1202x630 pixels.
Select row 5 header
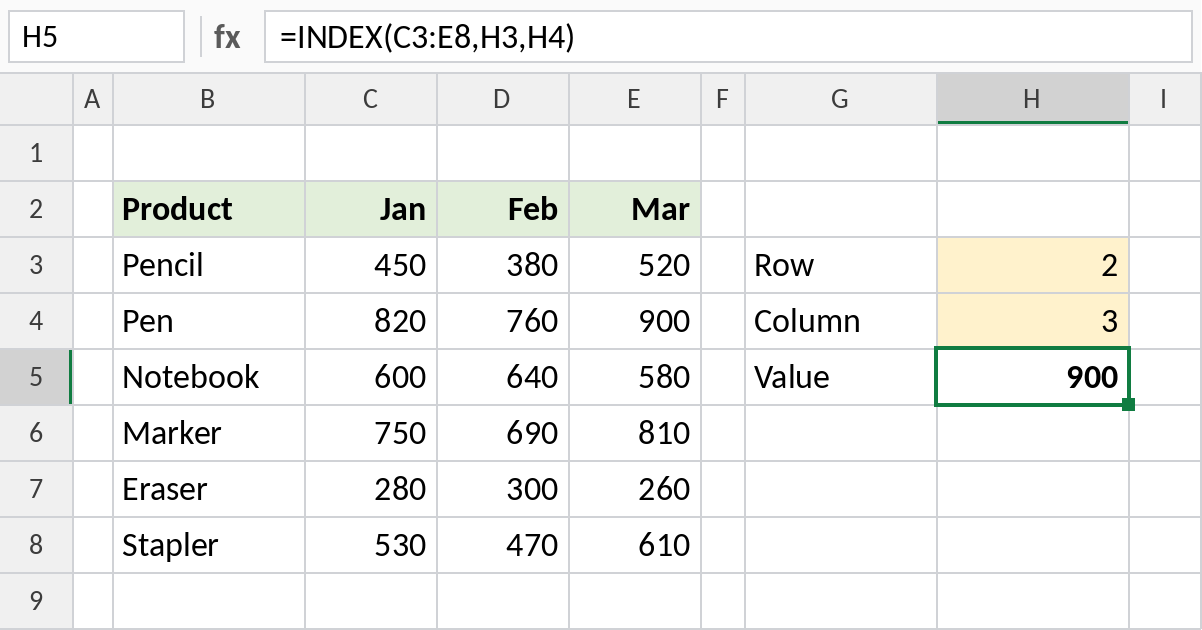(37, 377)
